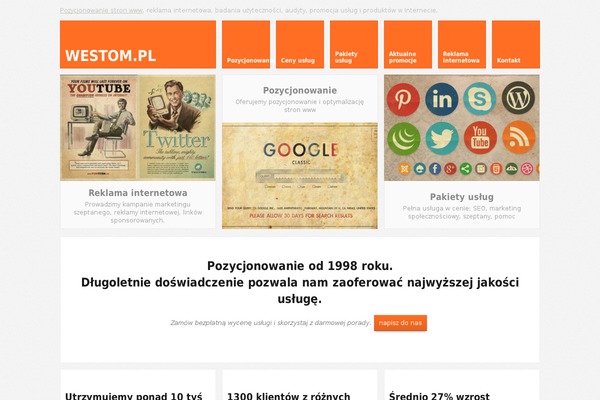Open the Pozycjonowanie menu tile
Image resolution: width=600 pixels, height=400 pixels.
[246, 44]
